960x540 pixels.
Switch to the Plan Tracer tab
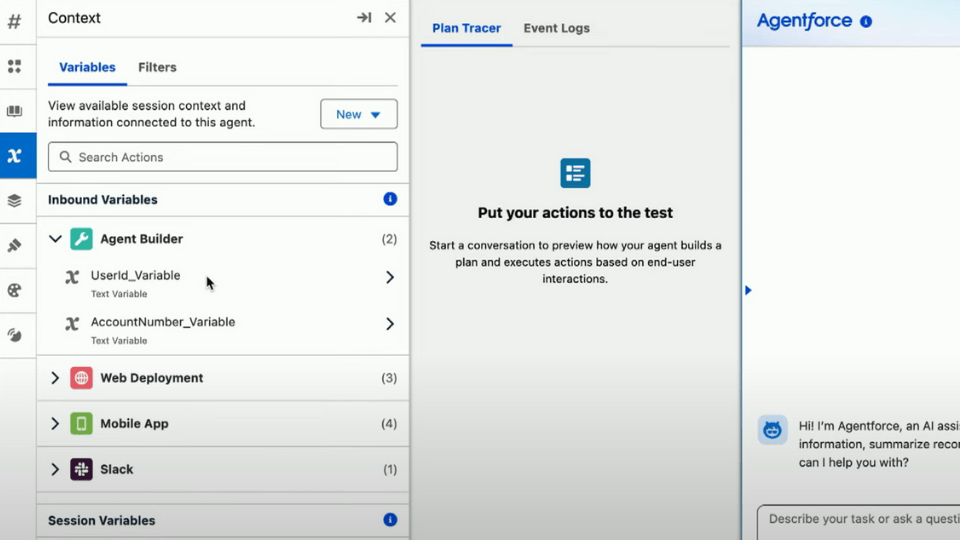click(467, 28)
